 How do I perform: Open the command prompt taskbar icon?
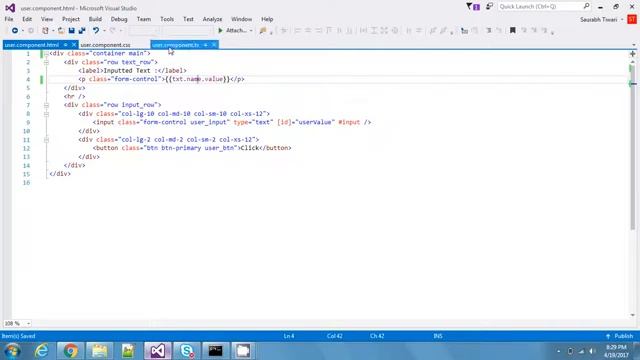point(215,351)
